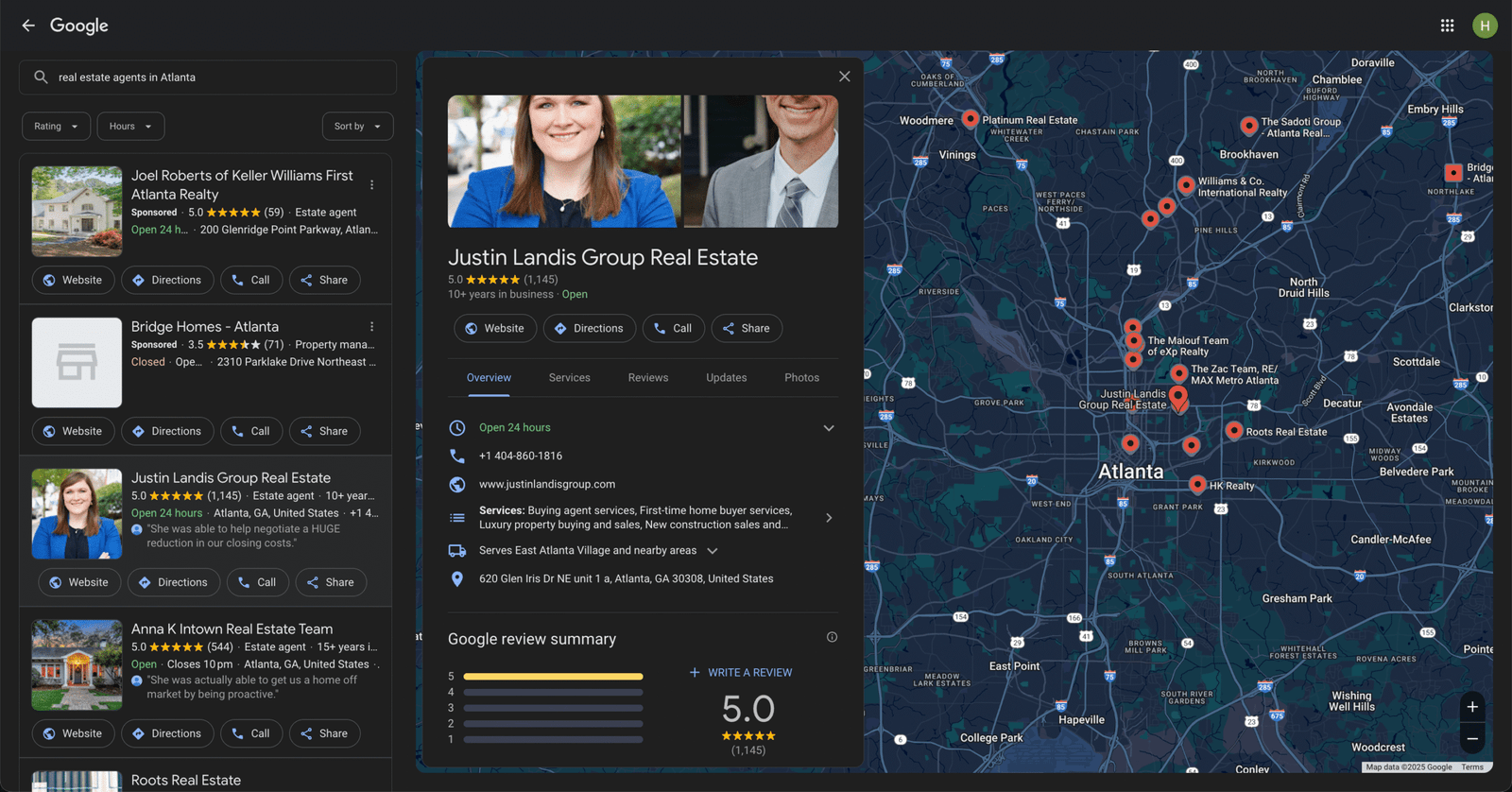This screenshot has width=1512, height=792.
Task: Open the Rating filter dropdown
Action: point(57,127)
